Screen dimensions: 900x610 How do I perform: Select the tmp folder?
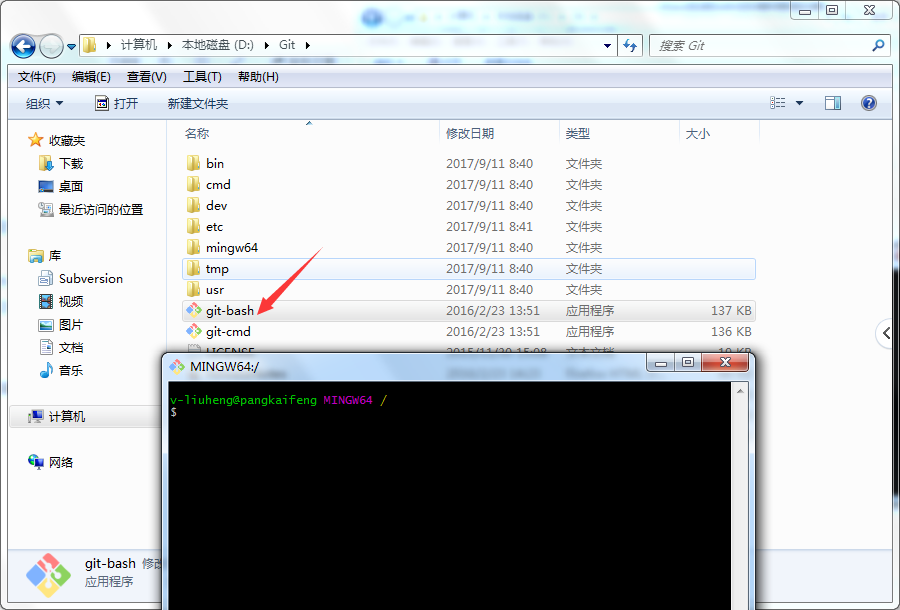point(469,269)
